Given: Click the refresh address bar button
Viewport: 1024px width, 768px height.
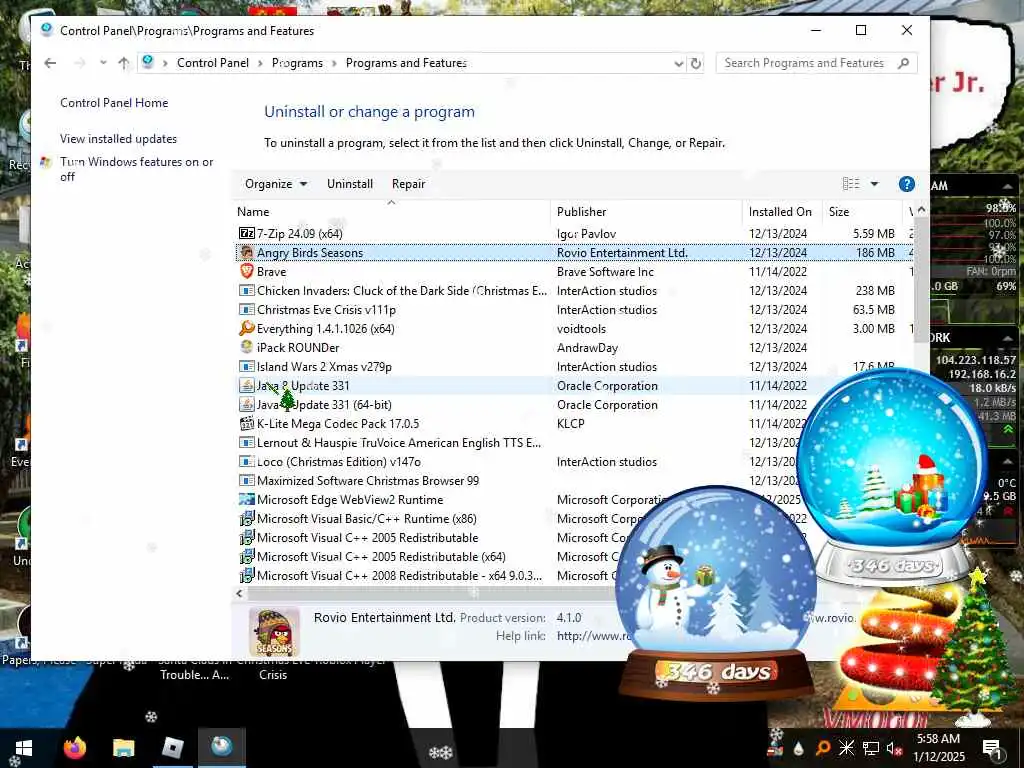Looking at the screenshot, I should tap(696, 63).
